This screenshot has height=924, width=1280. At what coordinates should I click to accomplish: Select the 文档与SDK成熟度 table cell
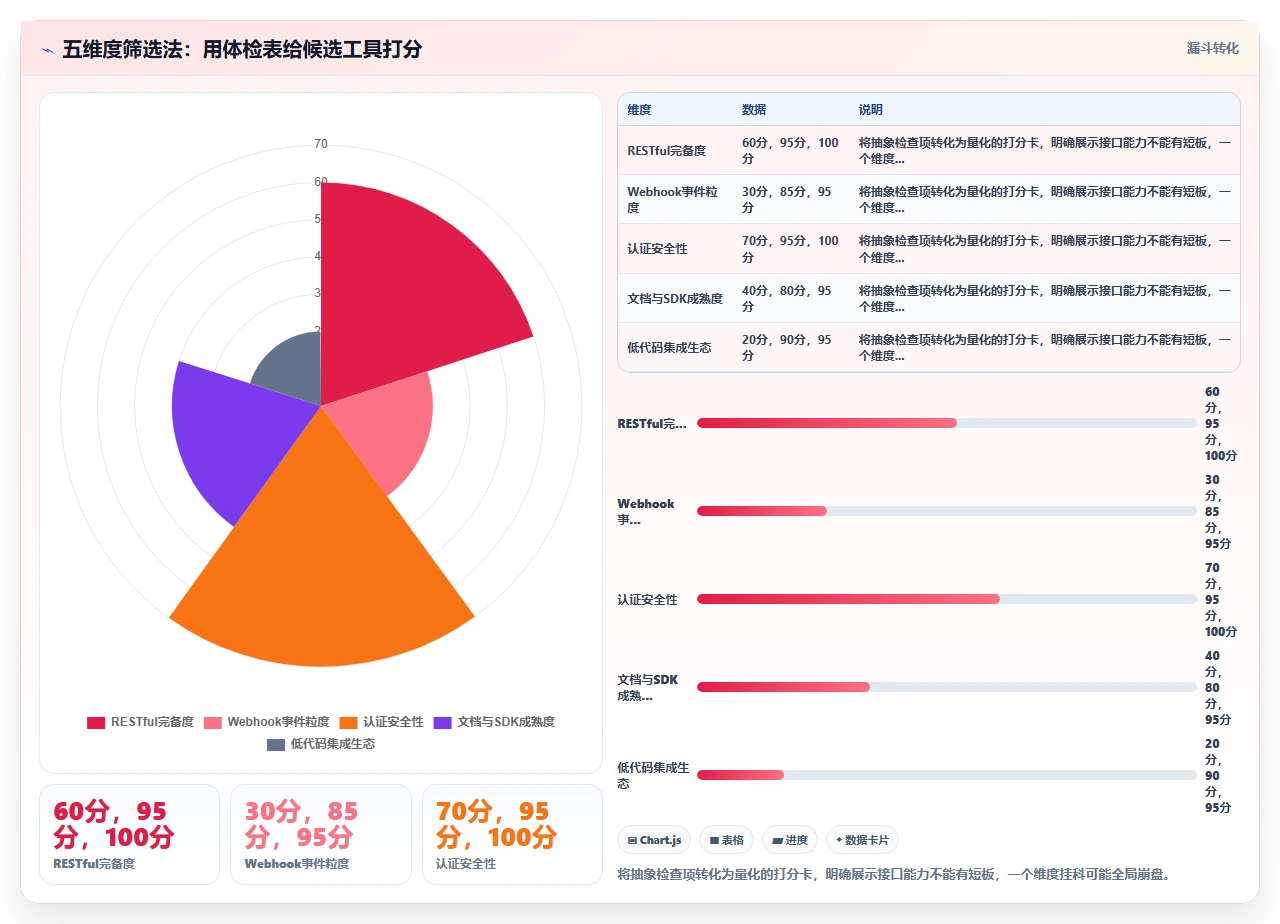pyautogui.click(x=675, y=298)
